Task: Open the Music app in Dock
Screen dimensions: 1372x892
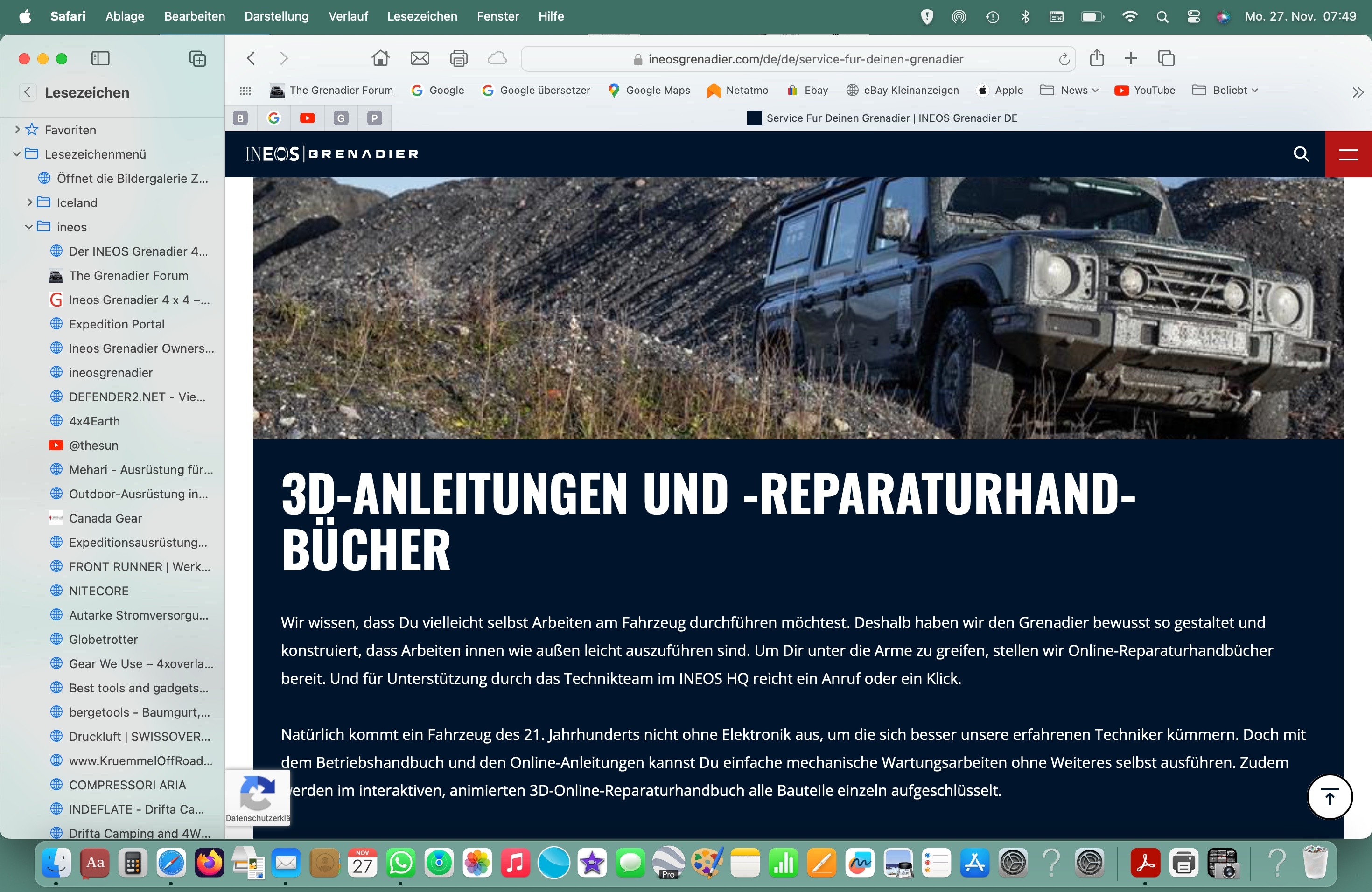Action: tap(515, 863)
